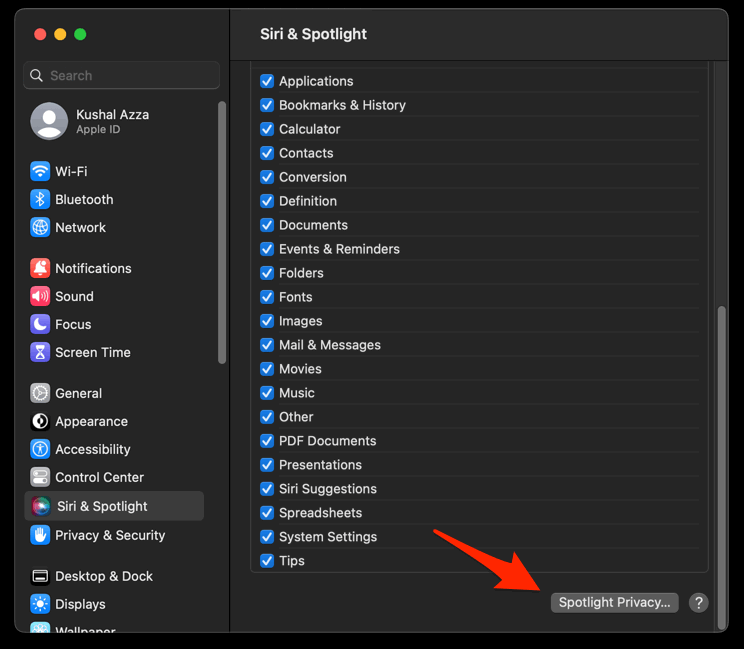
Task: Open Sound speaker icon
Action: (x=40, y=296)
